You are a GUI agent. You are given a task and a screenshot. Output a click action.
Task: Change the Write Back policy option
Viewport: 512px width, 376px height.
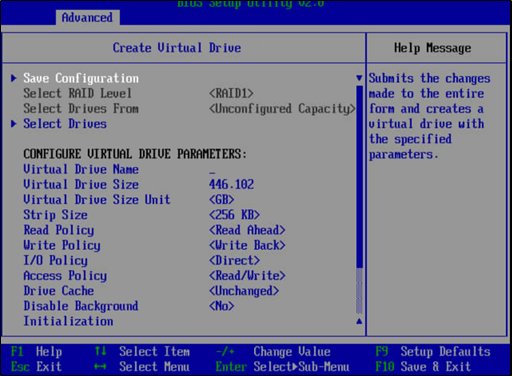(x=247, y=245)
